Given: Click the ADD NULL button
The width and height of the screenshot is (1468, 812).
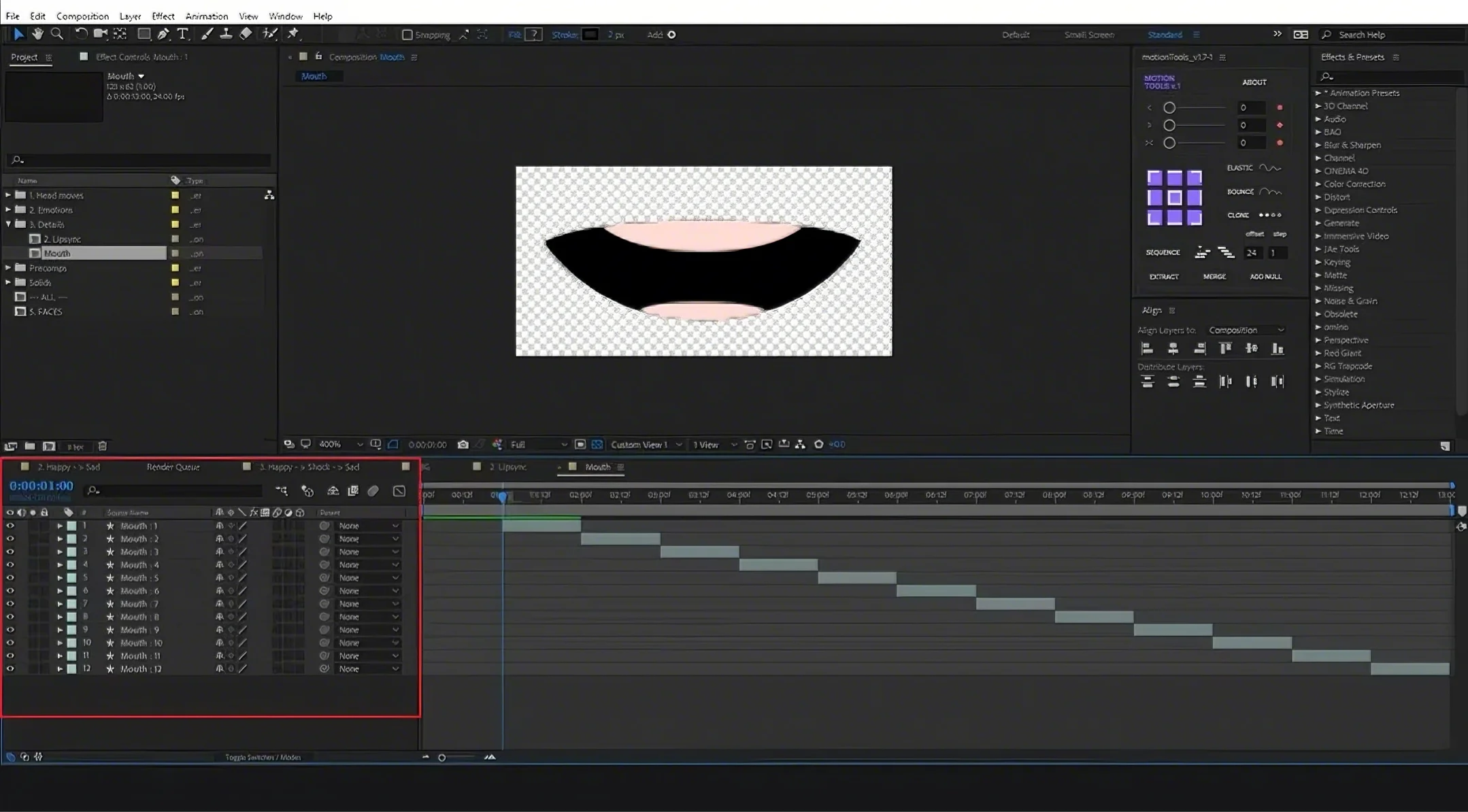Looking at the screenshot, I should [1265, 277].
